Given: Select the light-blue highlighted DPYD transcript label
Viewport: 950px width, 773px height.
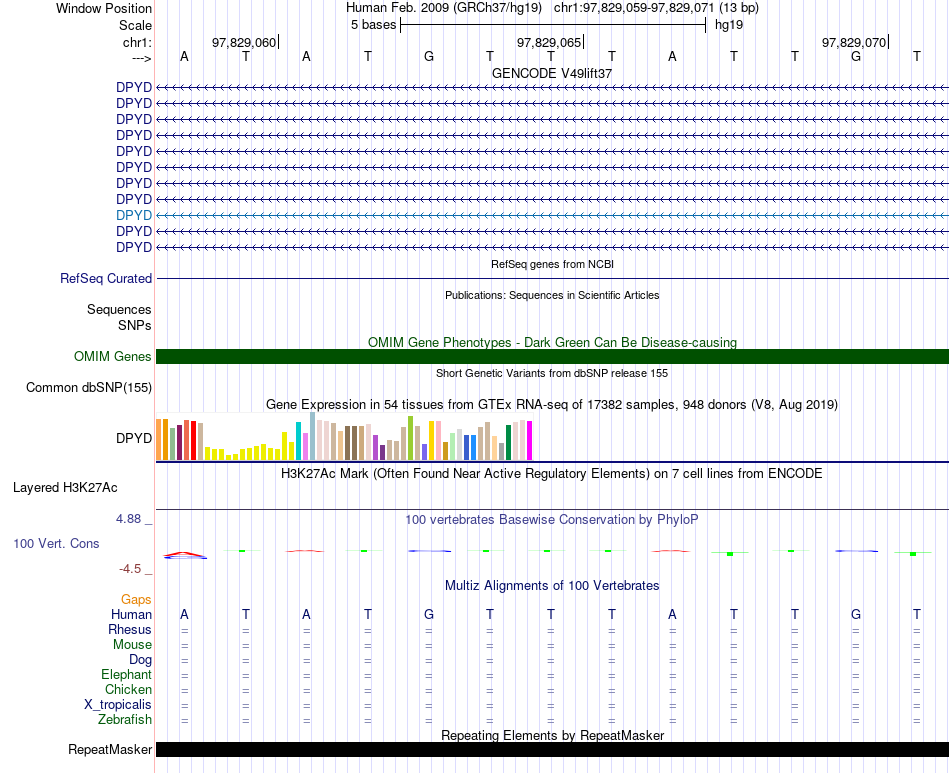Looking at the screenshot, I should click(x=134, y=215).
